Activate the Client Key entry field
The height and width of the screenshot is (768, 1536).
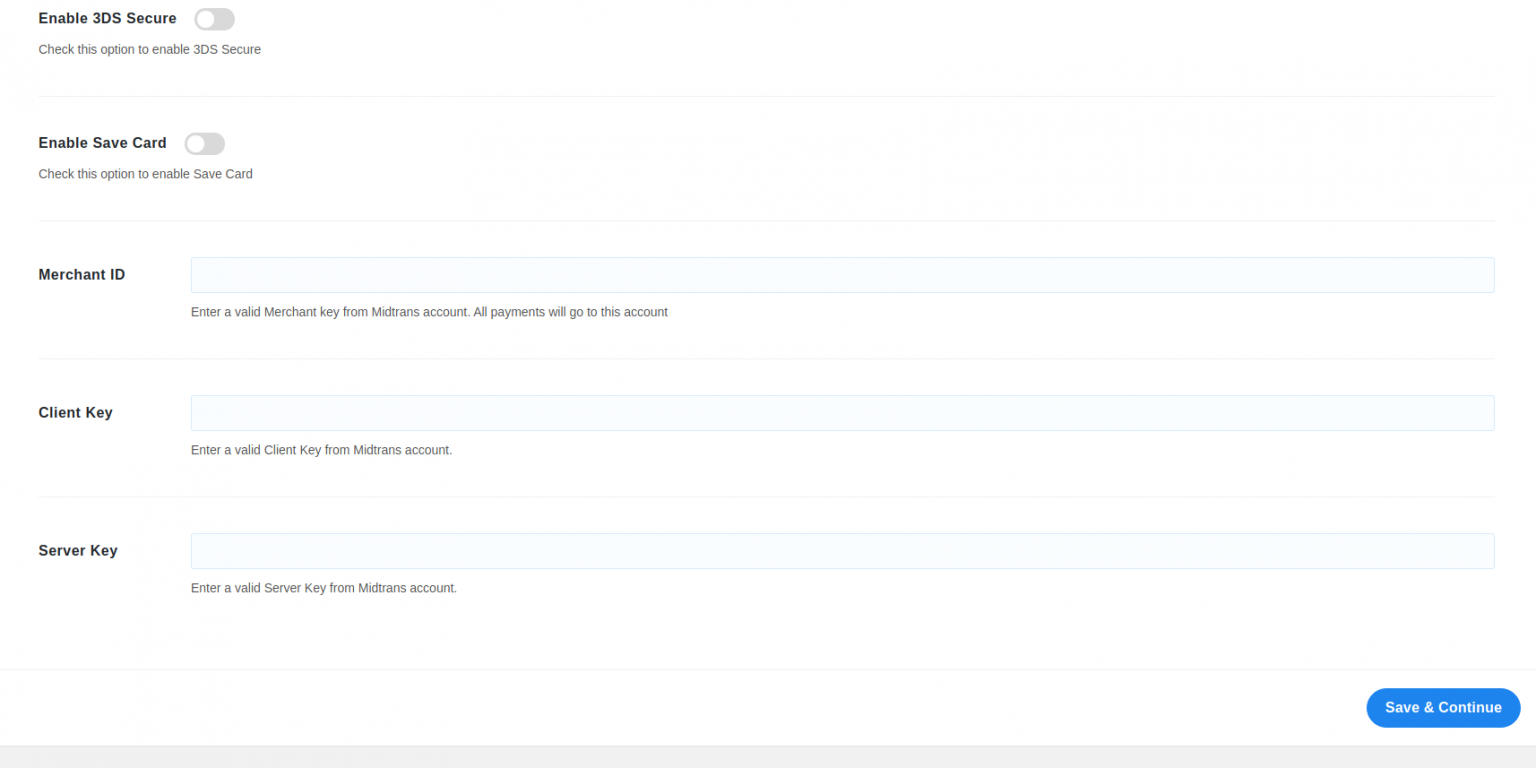pyautogui.click(x=842, y=412)
